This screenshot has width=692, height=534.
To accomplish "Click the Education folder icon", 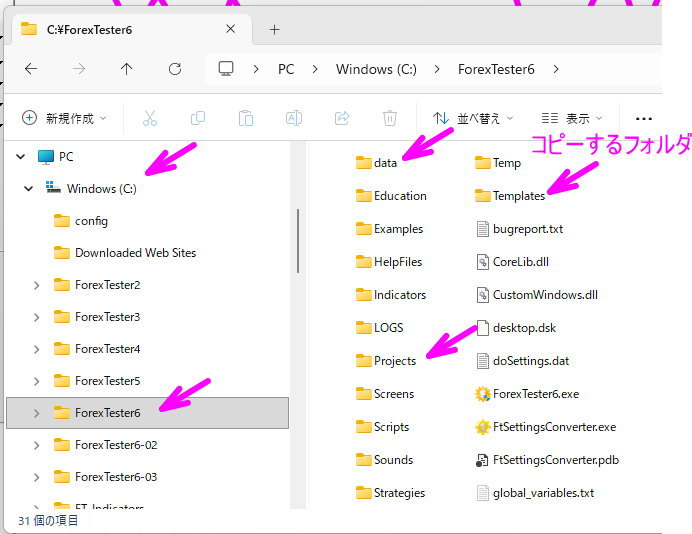I will [363, 196].
